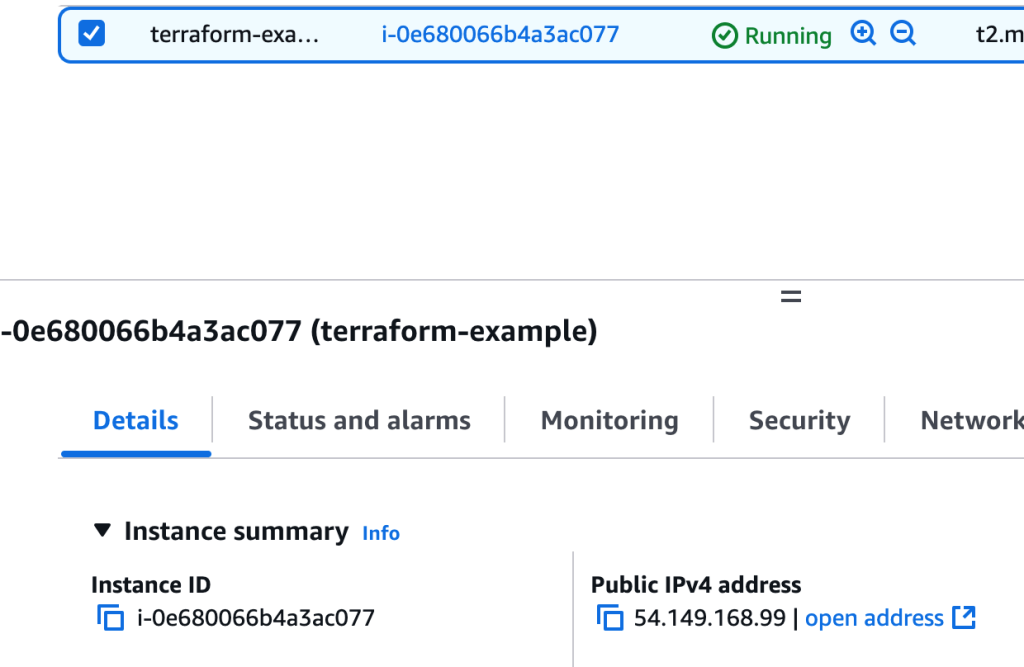Switch to the Monitoring tab
Screen dimensions: 1024x667
pyautogui.click(x=609, y=421)
